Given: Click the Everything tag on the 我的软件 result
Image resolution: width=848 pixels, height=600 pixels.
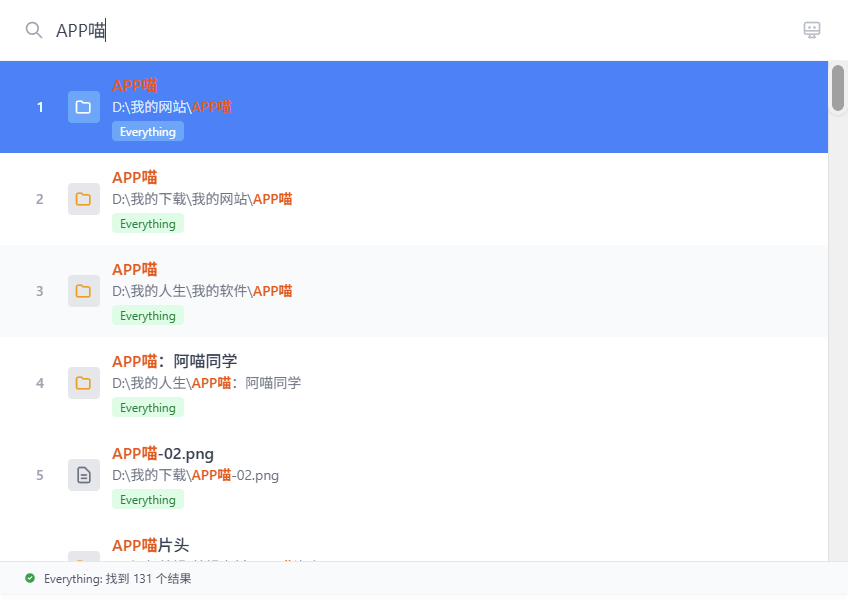Looking at the screenshot, I should click(x=147, y=315).
